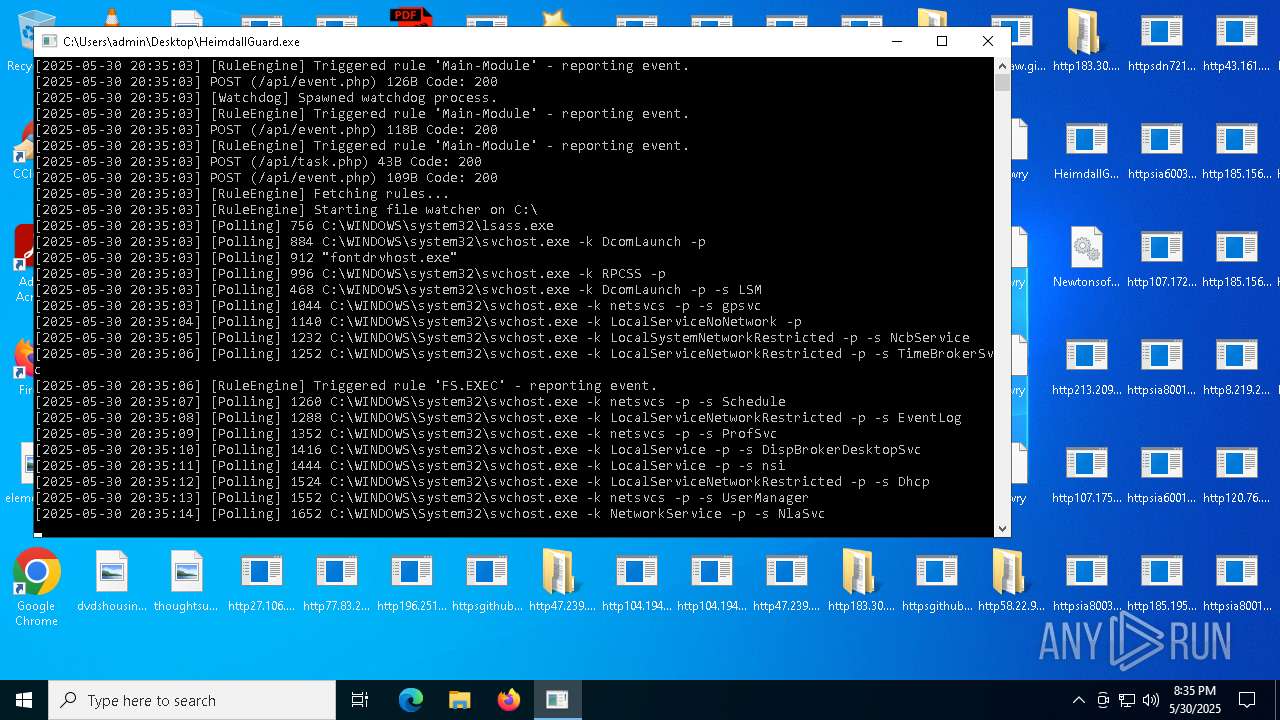Click the POST /api/event.php 109B log line
This screenshot has width=1280, height=720.
pyautogui.click(x=266, y=178)
